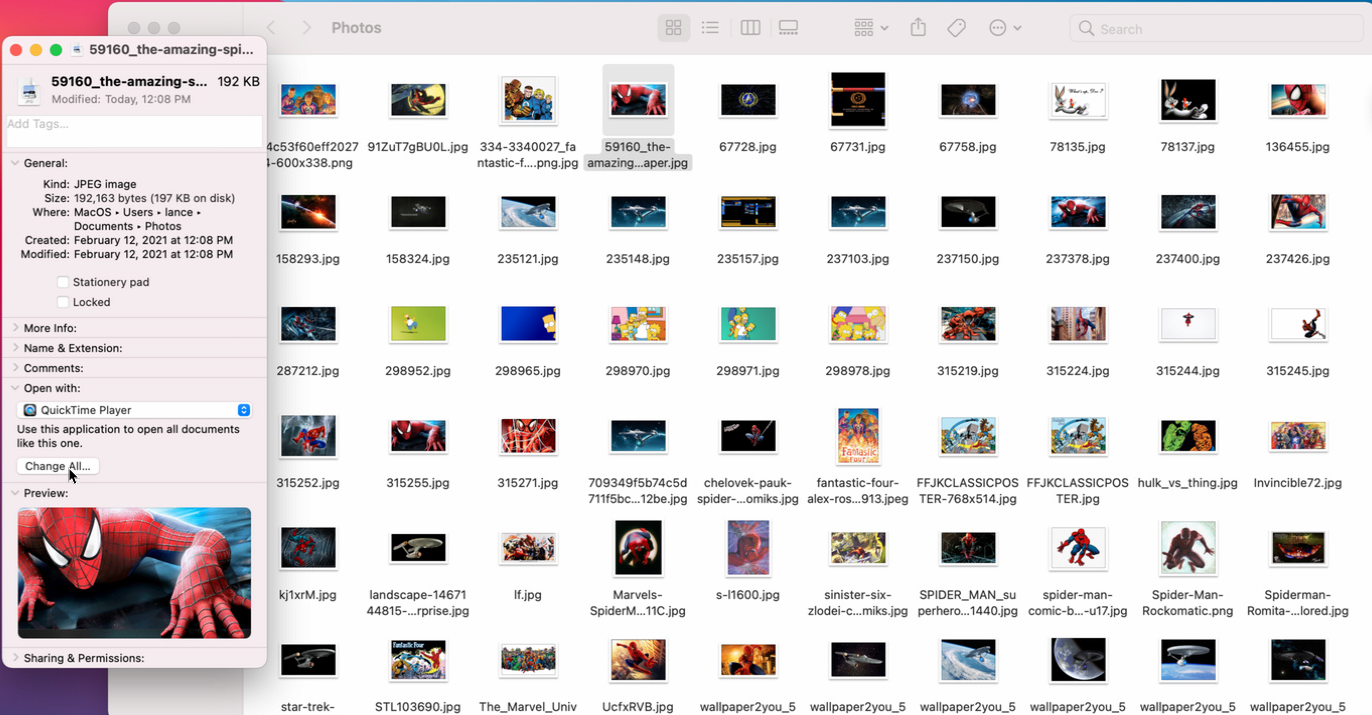Click the Edit Tags icon in toolbar
This screenshot has height=715, width=1372.
click(x=956, y=28)
